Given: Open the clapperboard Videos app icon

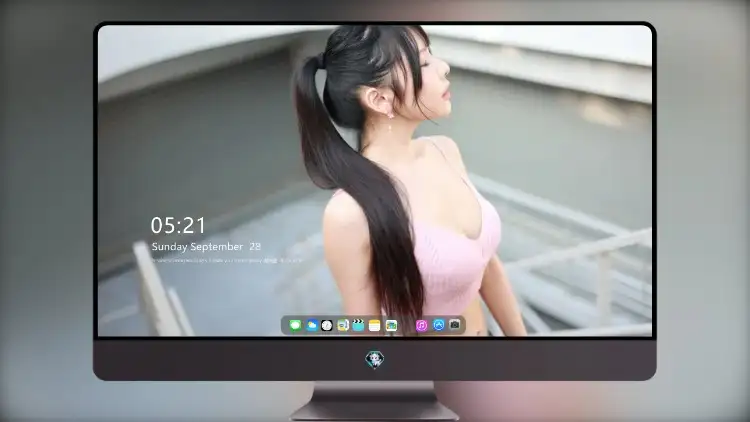Looking at the screenshot, I should click(x=358, y=325).
